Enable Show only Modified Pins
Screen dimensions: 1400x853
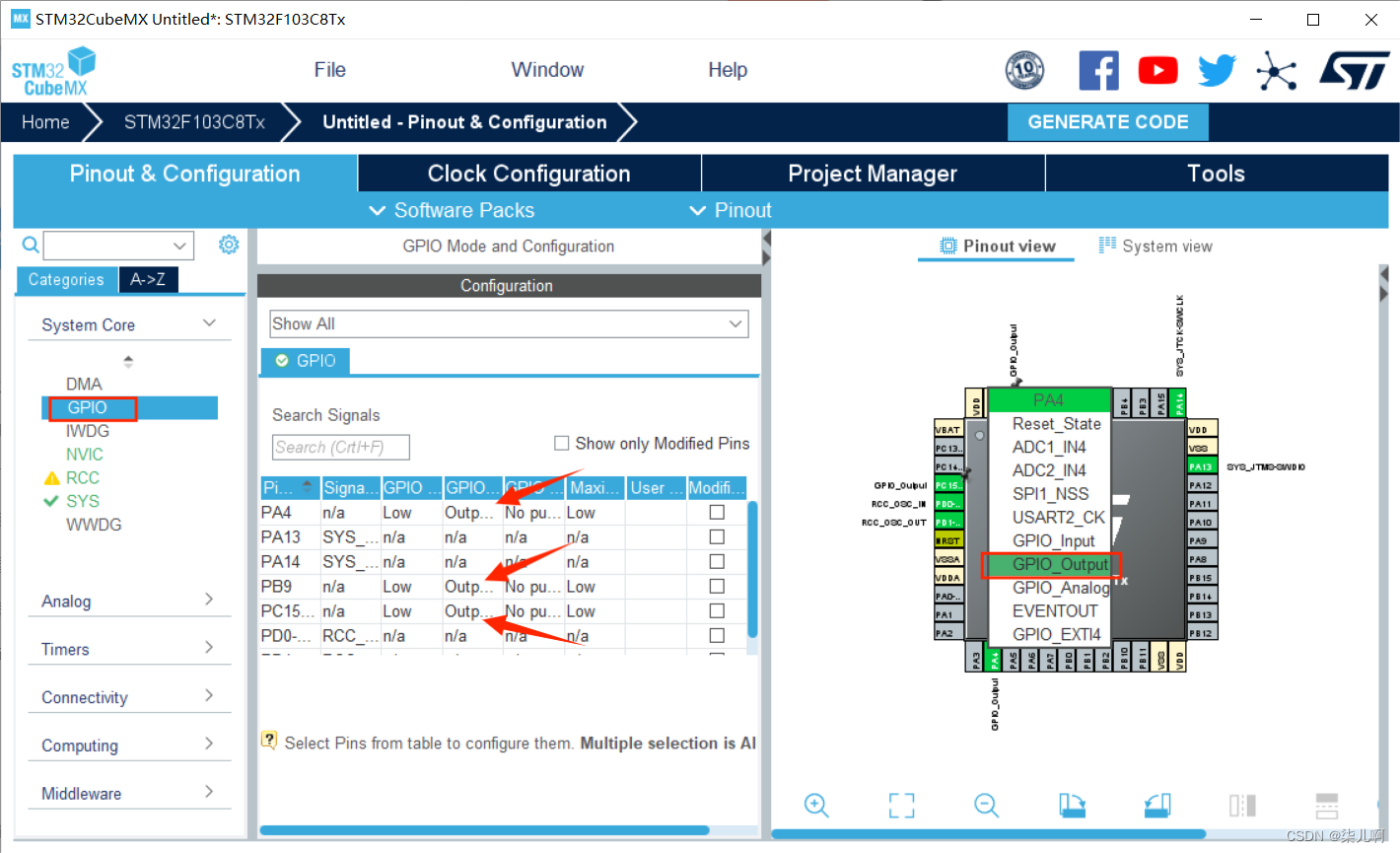click(x=562, y=443)
